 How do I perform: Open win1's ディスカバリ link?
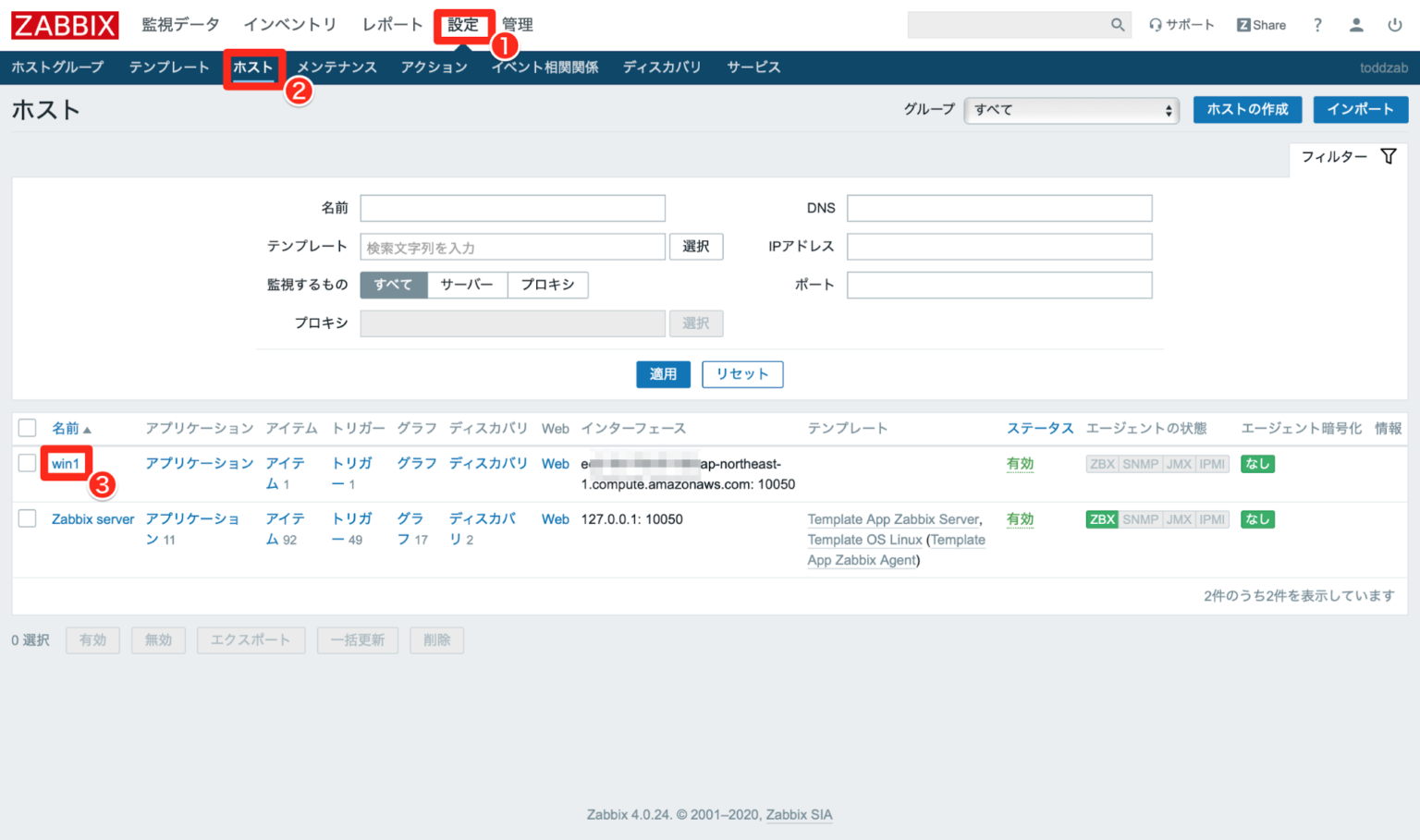pyautogui.click(x=488, y=463)
